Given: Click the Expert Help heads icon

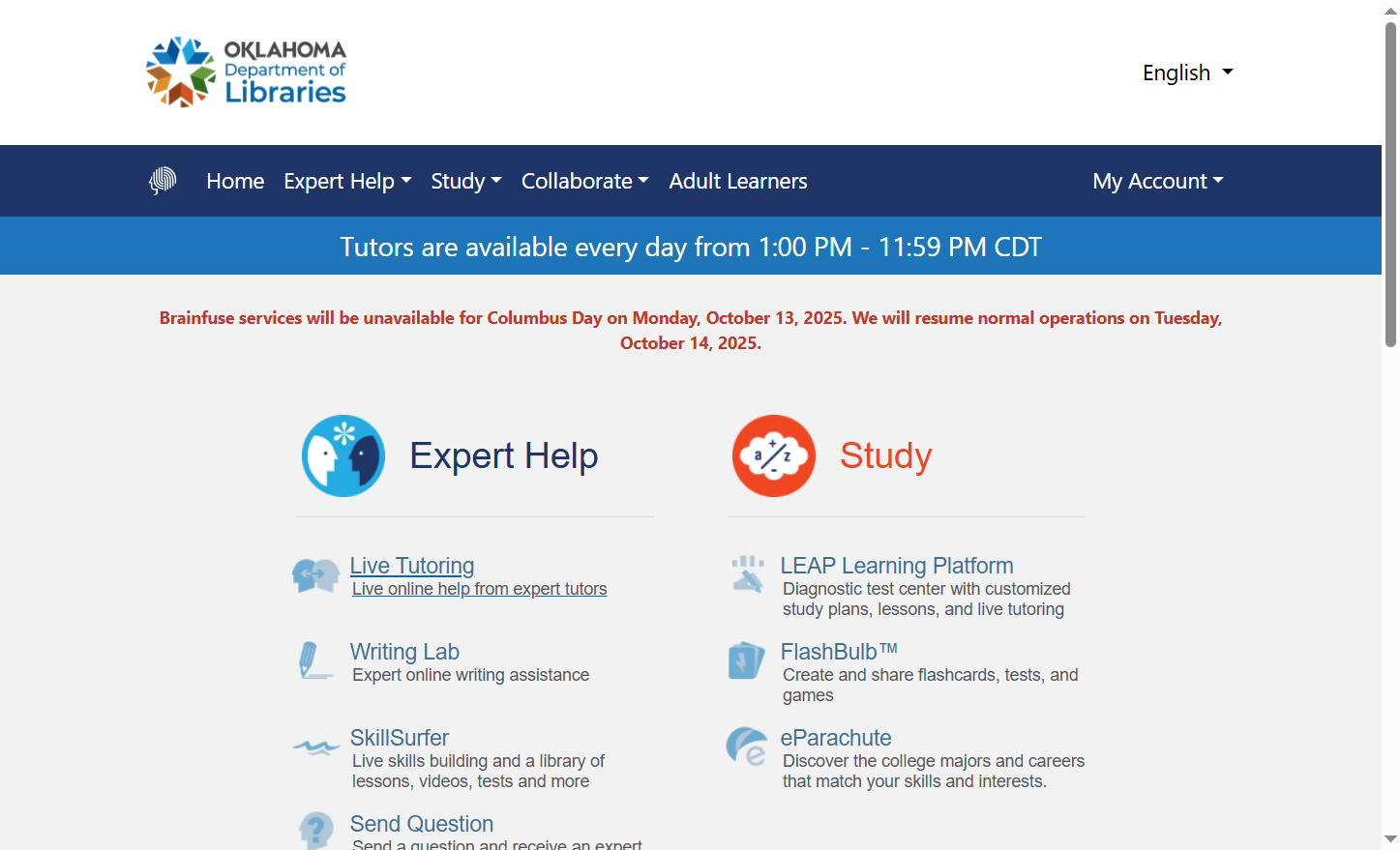Looking at the screenshot, I should [x=343, y=455].
